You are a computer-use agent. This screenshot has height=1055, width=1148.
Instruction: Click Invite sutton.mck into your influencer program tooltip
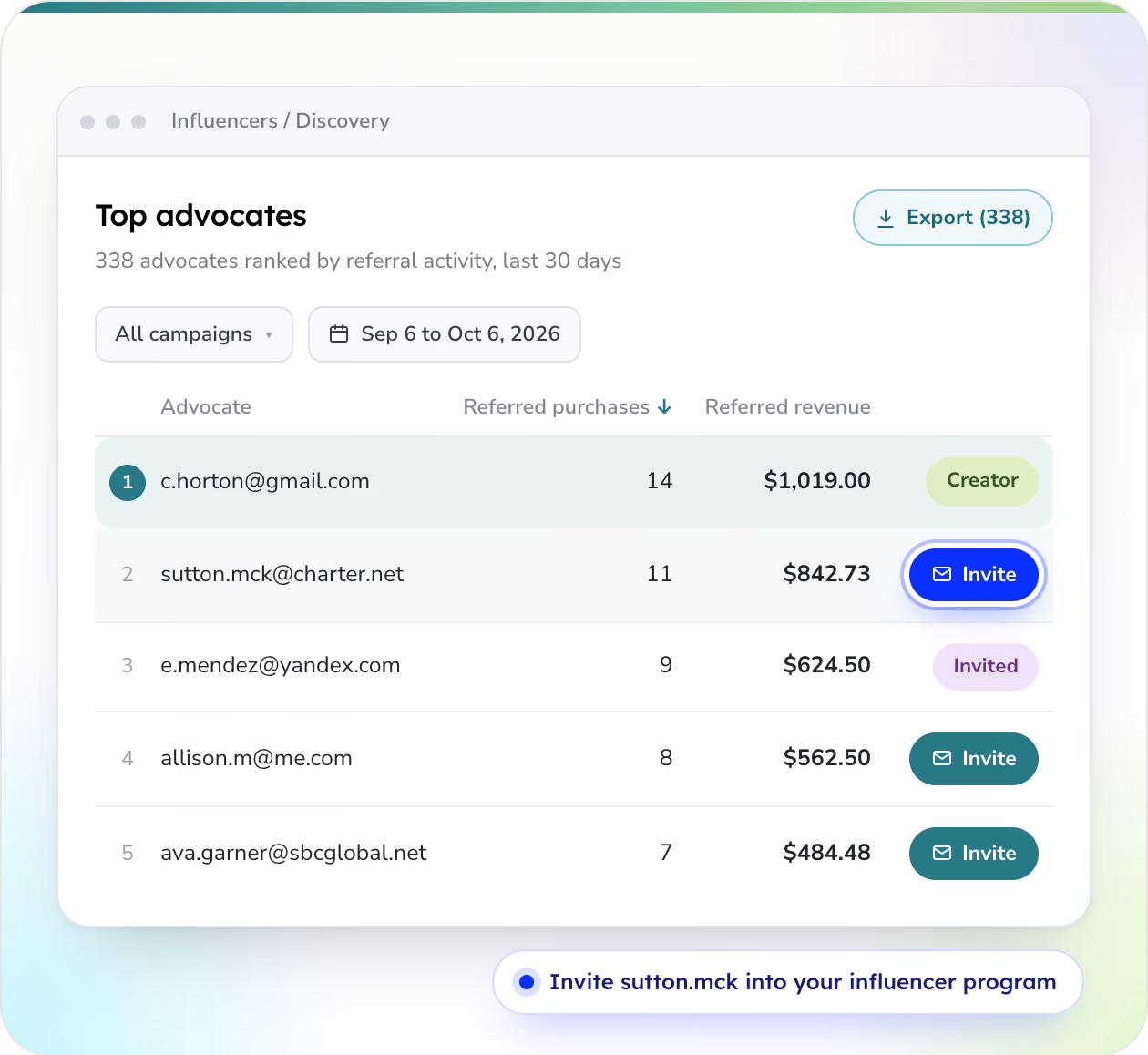click(788, 982)
